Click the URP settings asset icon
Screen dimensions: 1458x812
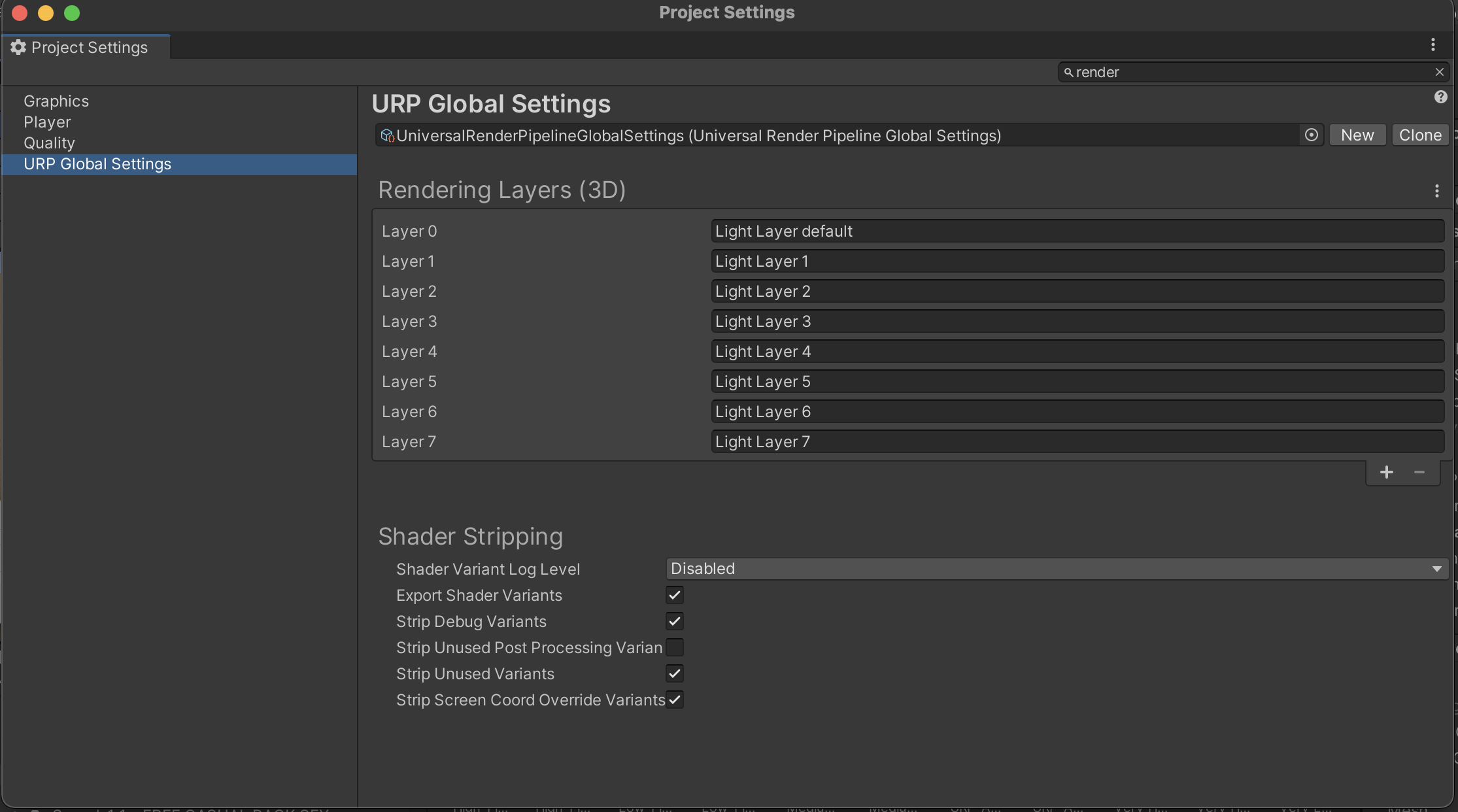[387, 135]
